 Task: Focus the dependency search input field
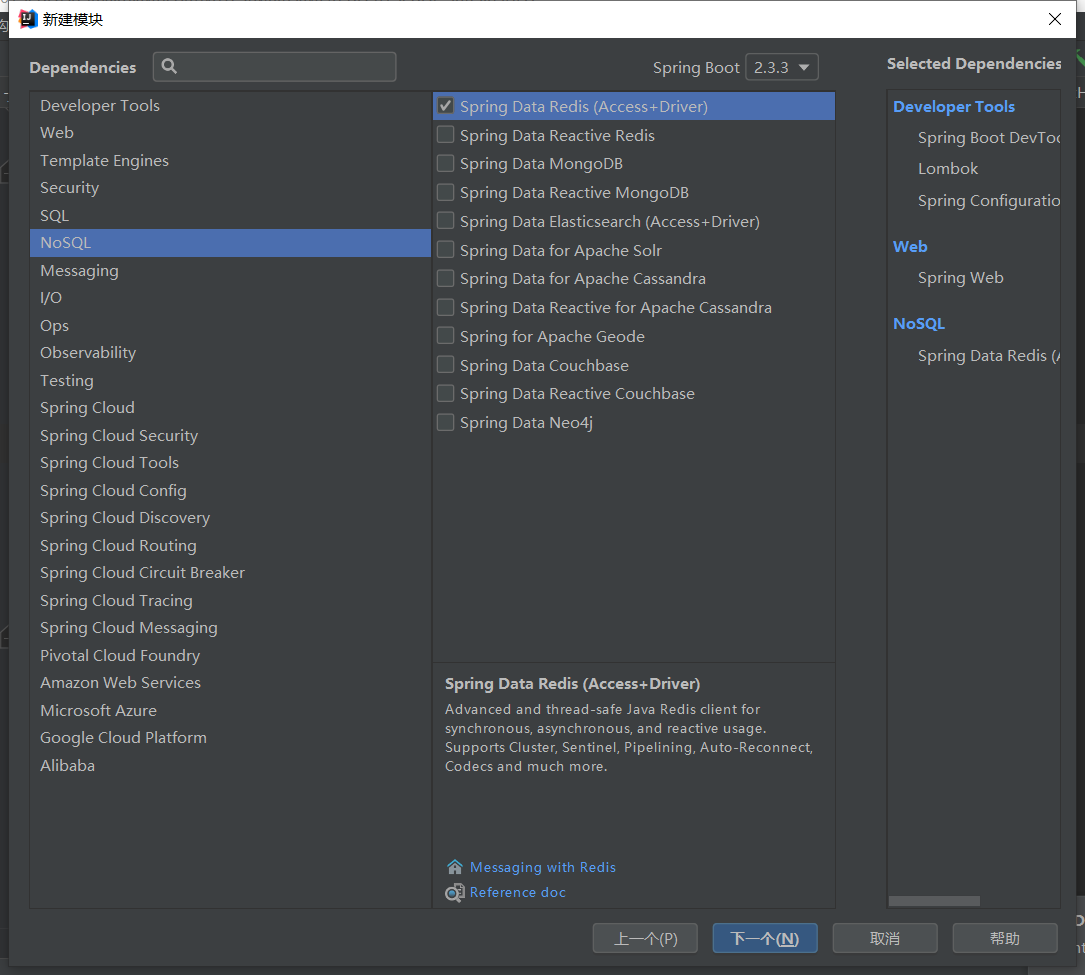(285, 67)
